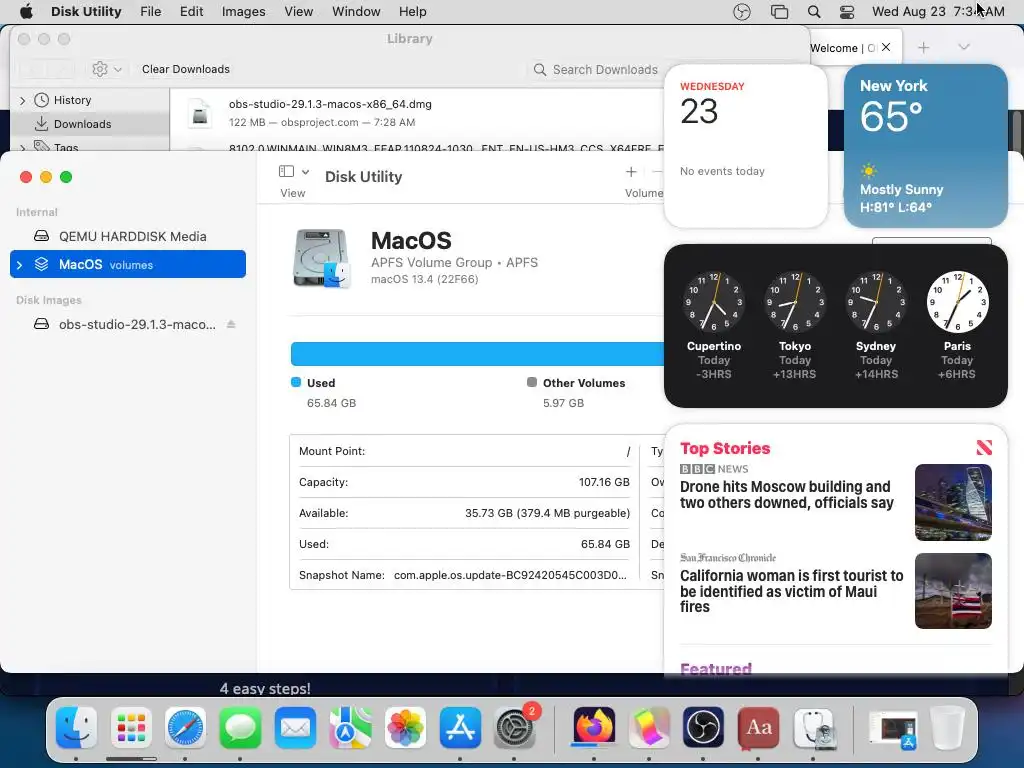Click the Cupertino clock

[713, 302]
